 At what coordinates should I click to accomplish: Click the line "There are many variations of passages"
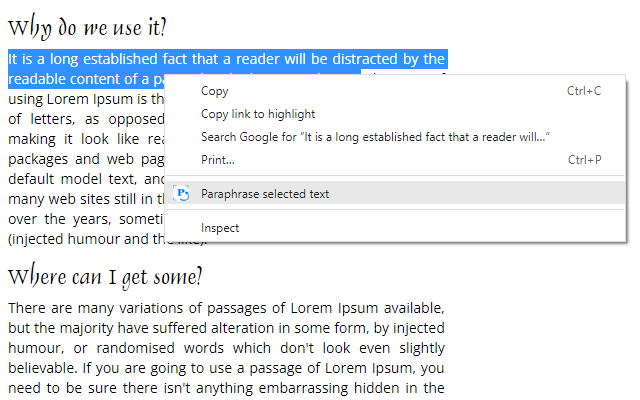coord(226,307)
